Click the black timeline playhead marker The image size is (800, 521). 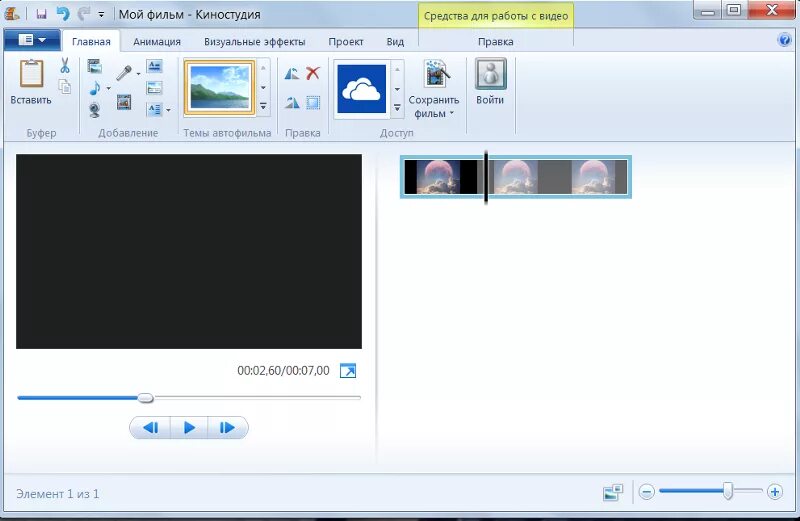pyautogui.click(x=486, y=177)
